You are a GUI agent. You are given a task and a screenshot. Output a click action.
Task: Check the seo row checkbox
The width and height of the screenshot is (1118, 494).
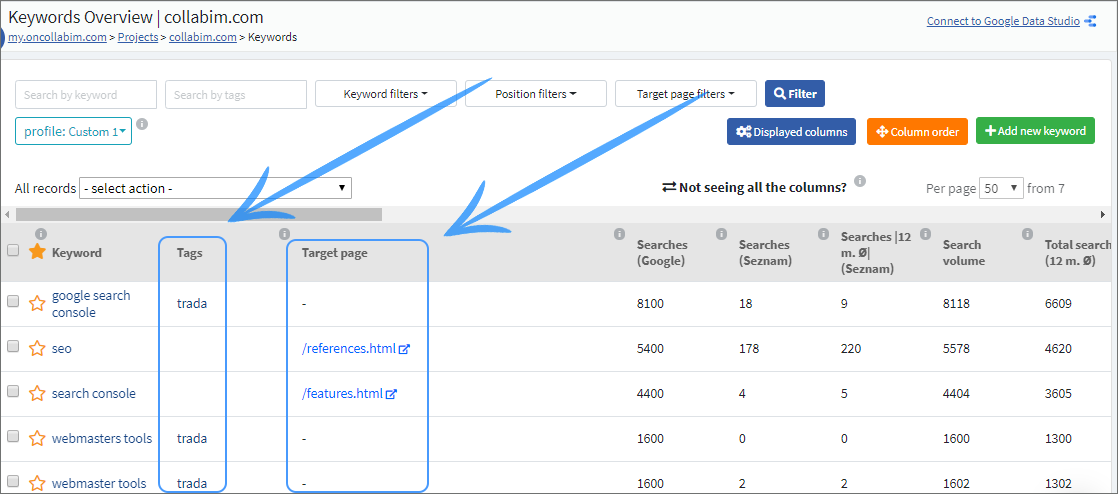(13, 346)
